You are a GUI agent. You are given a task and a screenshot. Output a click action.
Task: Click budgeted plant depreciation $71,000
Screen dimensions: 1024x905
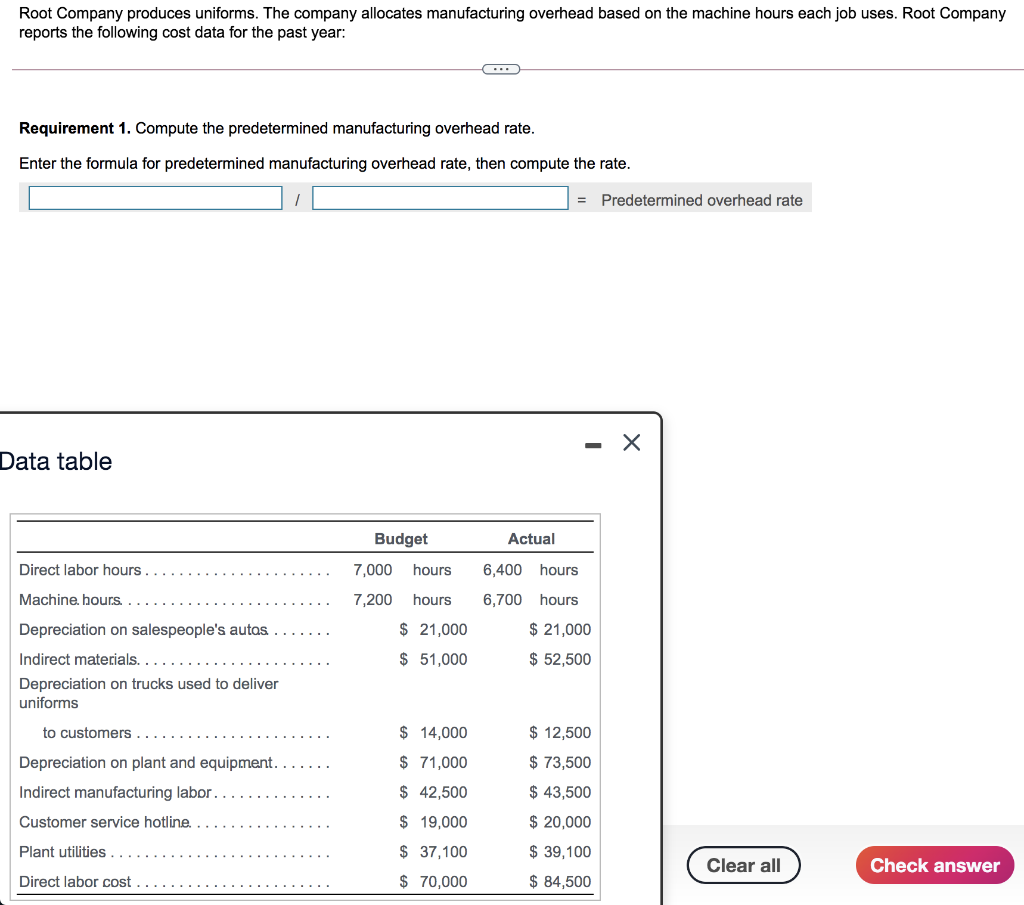(x=434, y=763)
